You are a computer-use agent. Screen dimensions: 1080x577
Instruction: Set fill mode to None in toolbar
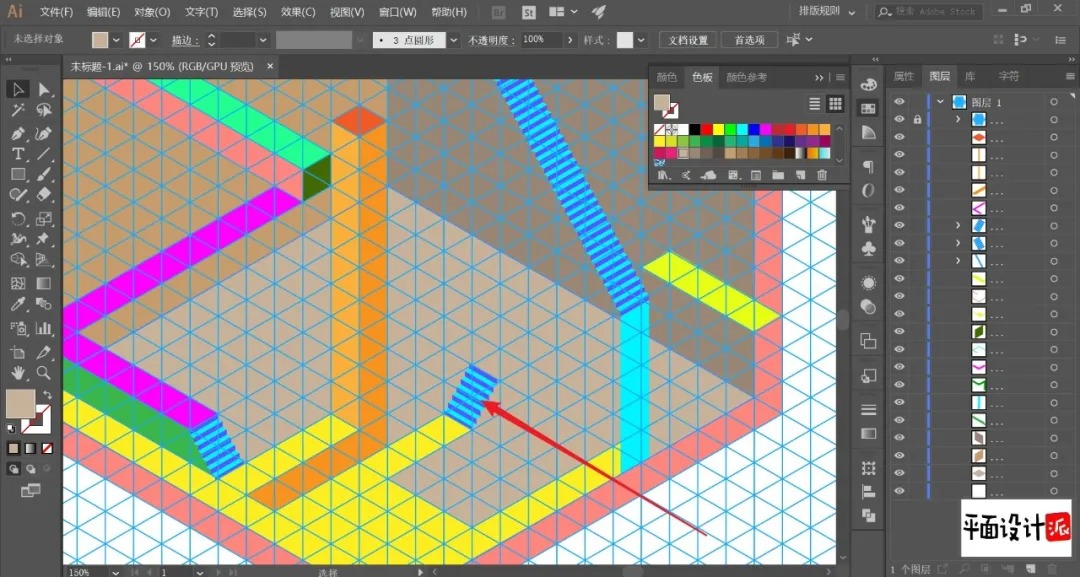[x=47, y=449]
